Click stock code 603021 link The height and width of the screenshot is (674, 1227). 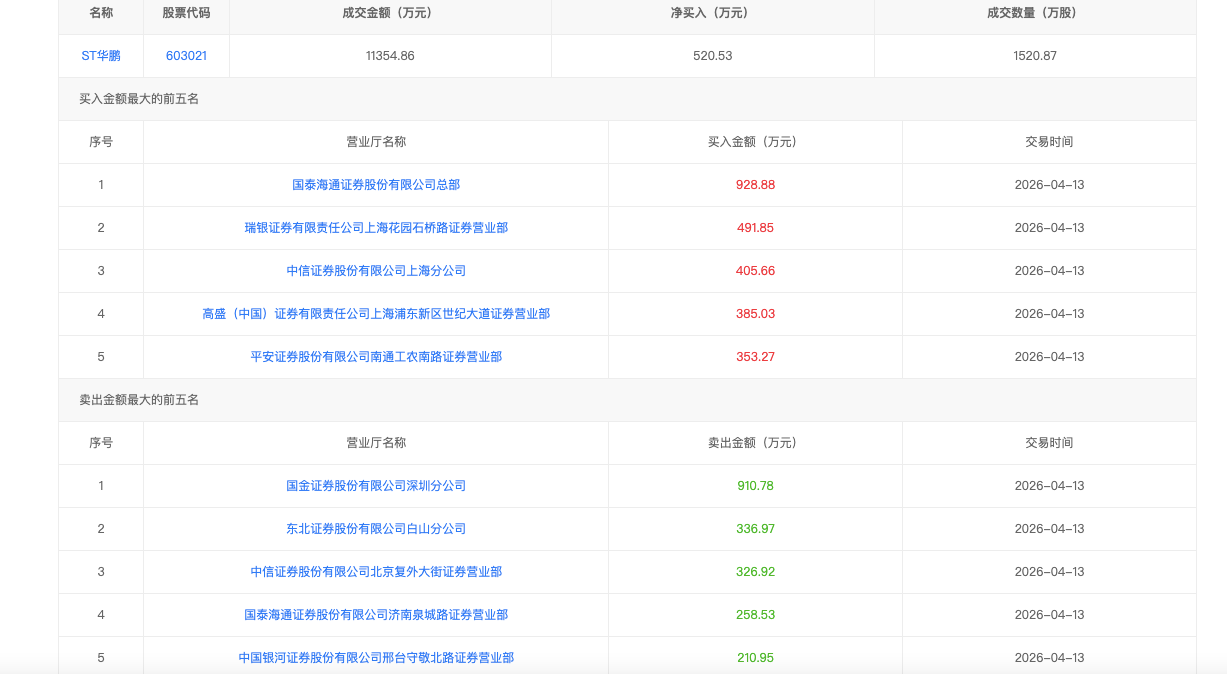[186, 56]
